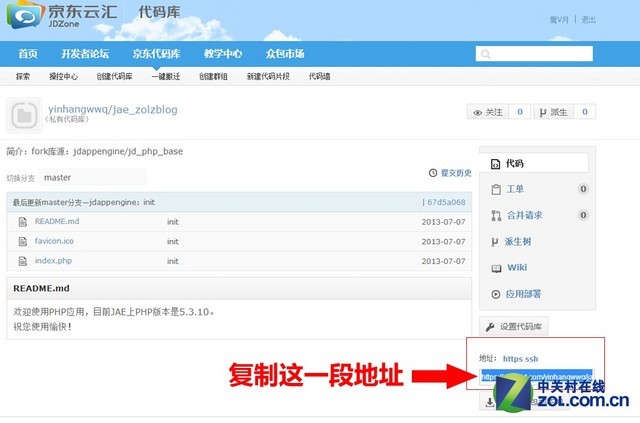Click the 应用部署 play icon
The image size is (640, 423).
(496, 294)
